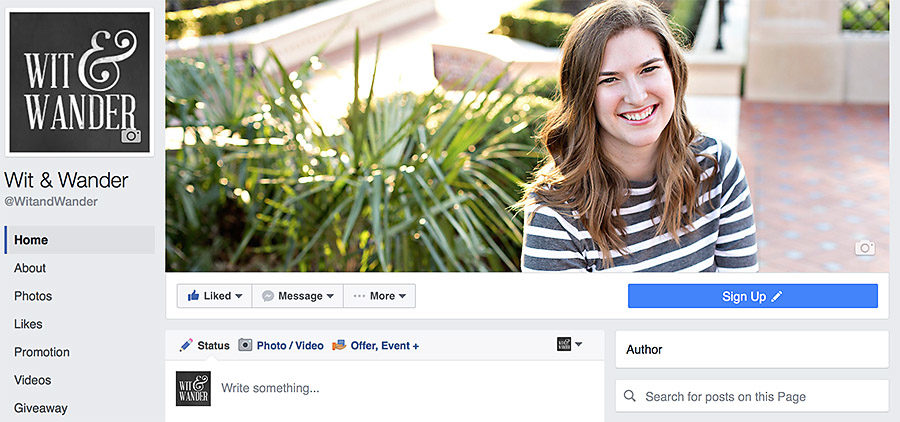Click the thumbs-up Liked icon

pos(193,296)
